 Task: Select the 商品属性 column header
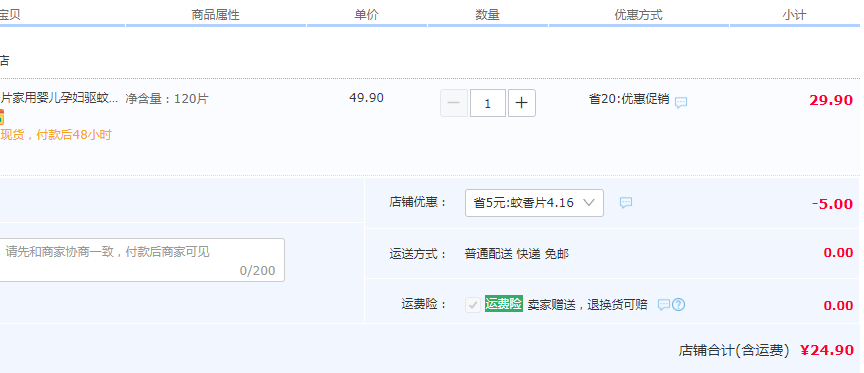[x=215, y=15]
